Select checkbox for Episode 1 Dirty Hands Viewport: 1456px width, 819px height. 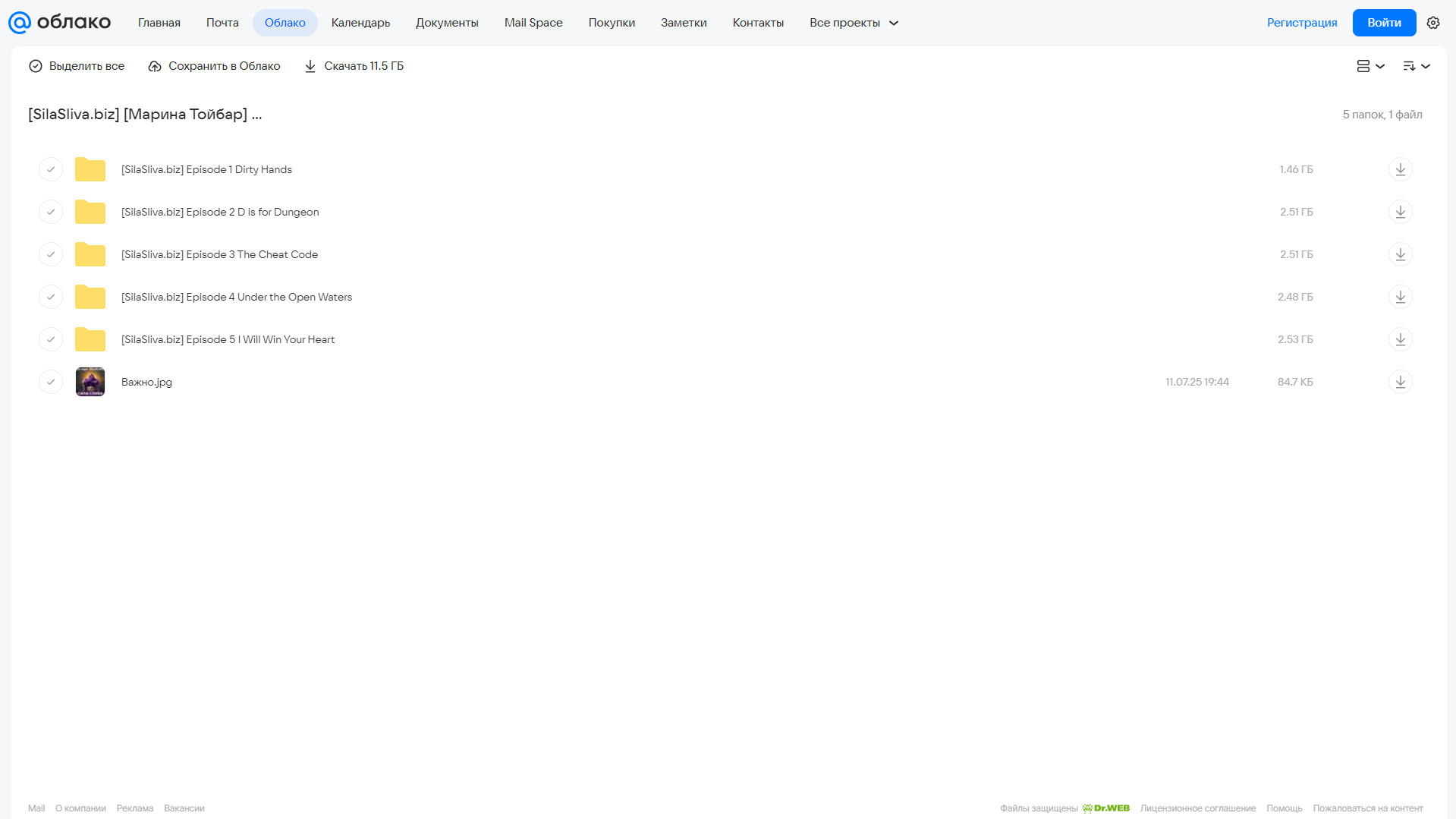pyautogui.click(x=51, y=169)
